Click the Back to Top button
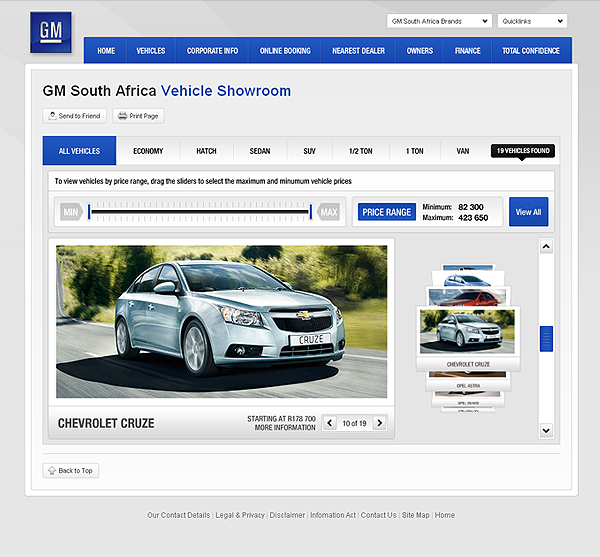This screenshot has width=600, height=557. click(x=70, y=471)
